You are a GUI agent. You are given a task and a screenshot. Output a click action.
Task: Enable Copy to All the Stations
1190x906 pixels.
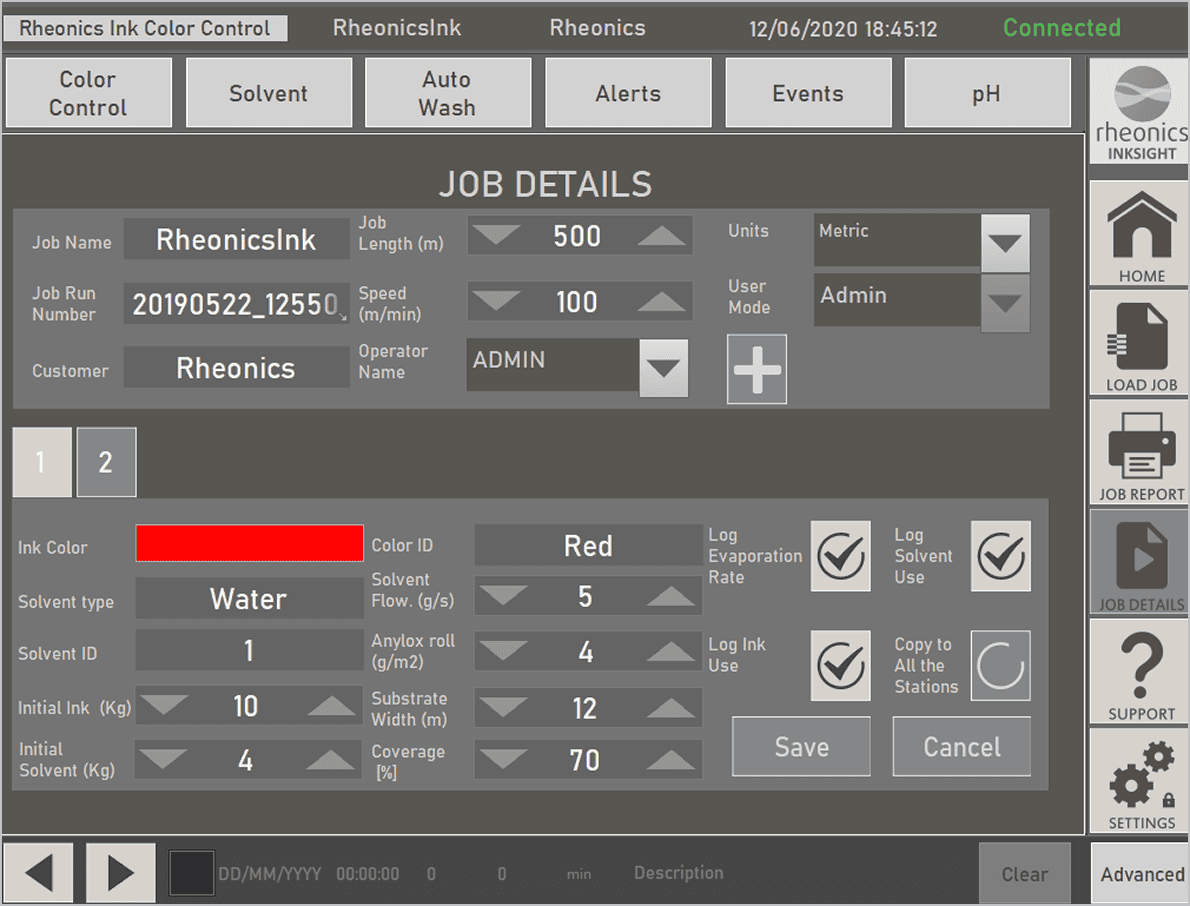[x=1001, y=665]
